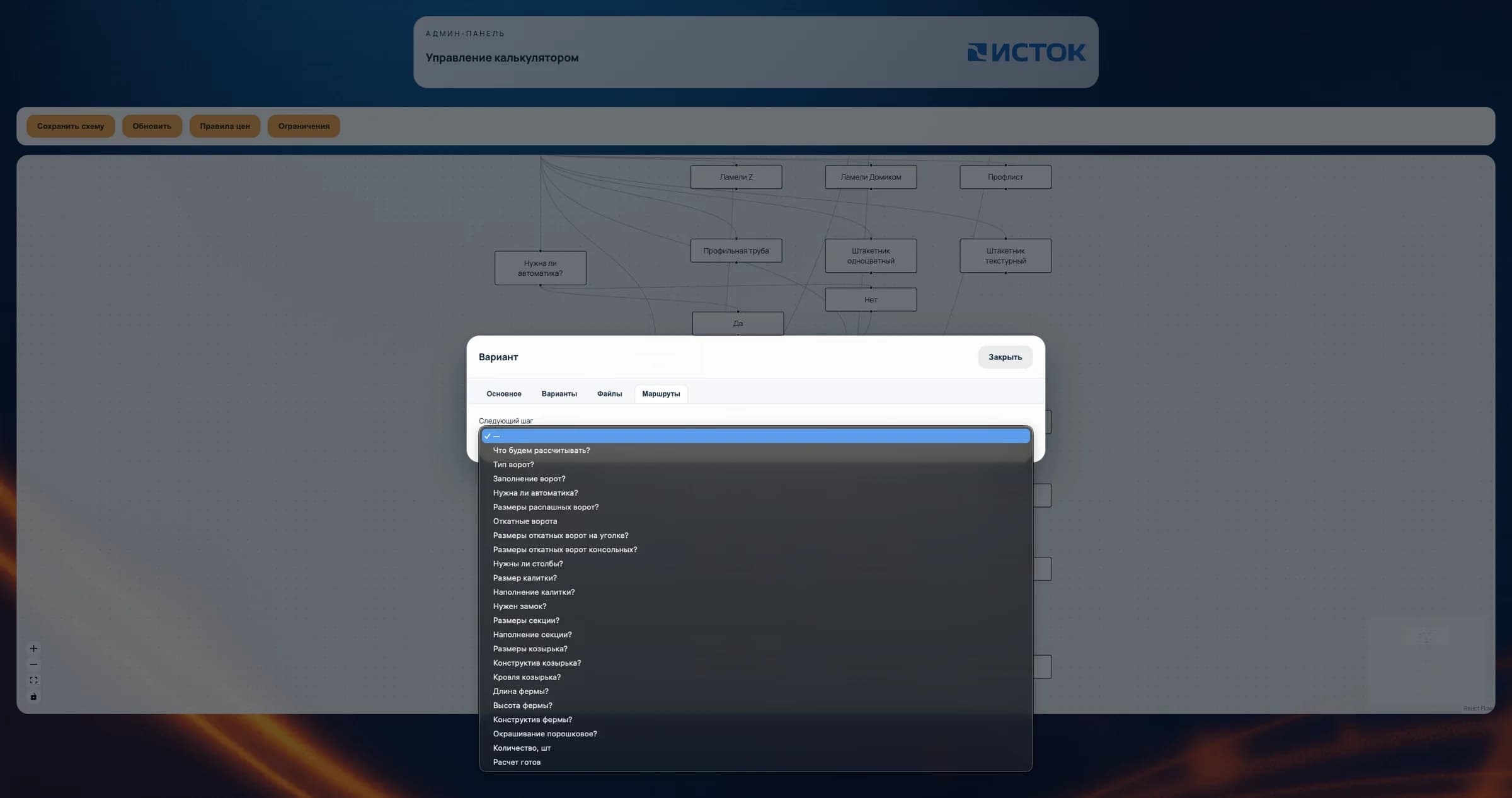Image resolution: width=1512 pixels, height=798 pixels.
Task: Choose 'Размер калитки?' option
Action: [x=756, y=578]
